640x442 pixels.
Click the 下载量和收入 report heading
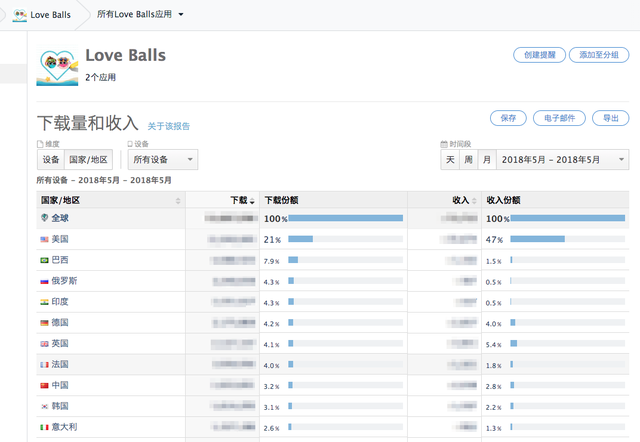click(x=88, y=123)
